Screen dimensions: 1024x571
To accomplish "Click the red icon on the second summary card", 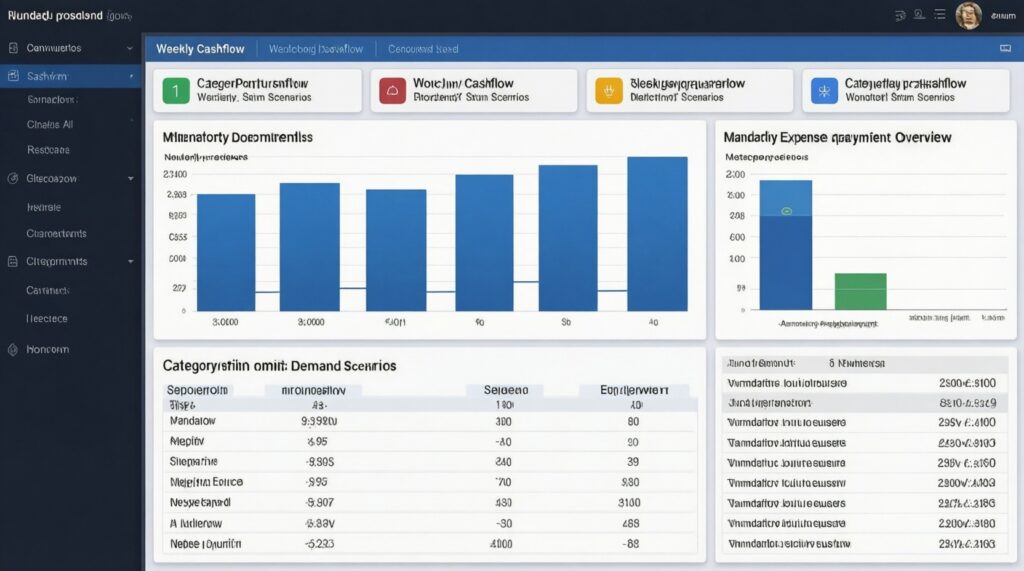I will pos(392,91).
